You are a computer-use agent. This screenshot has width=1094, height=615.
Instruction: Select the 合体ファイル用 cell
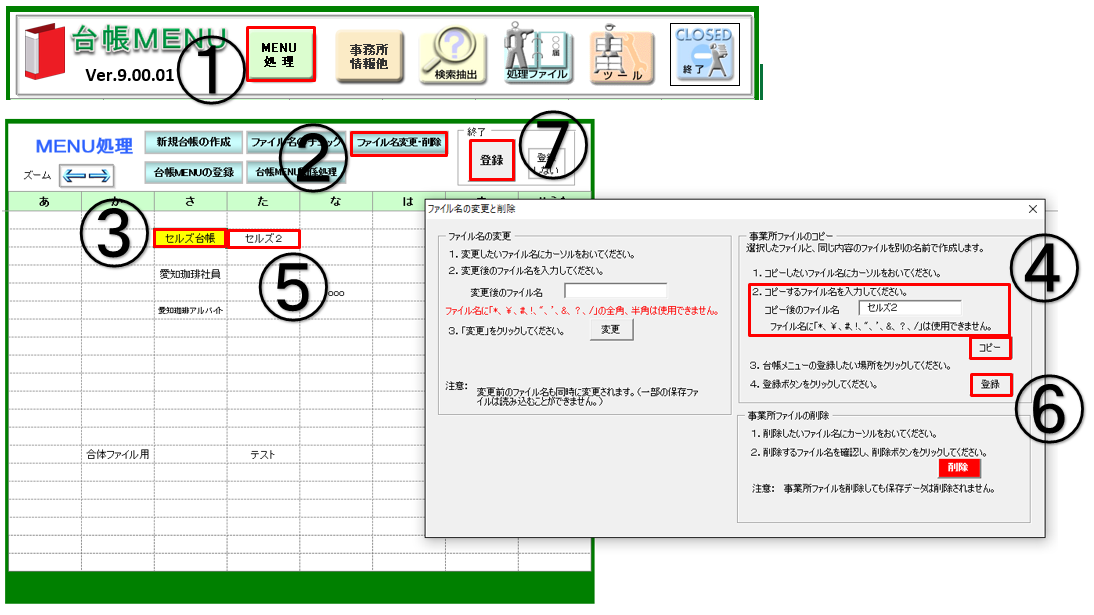tap(118, 454)
